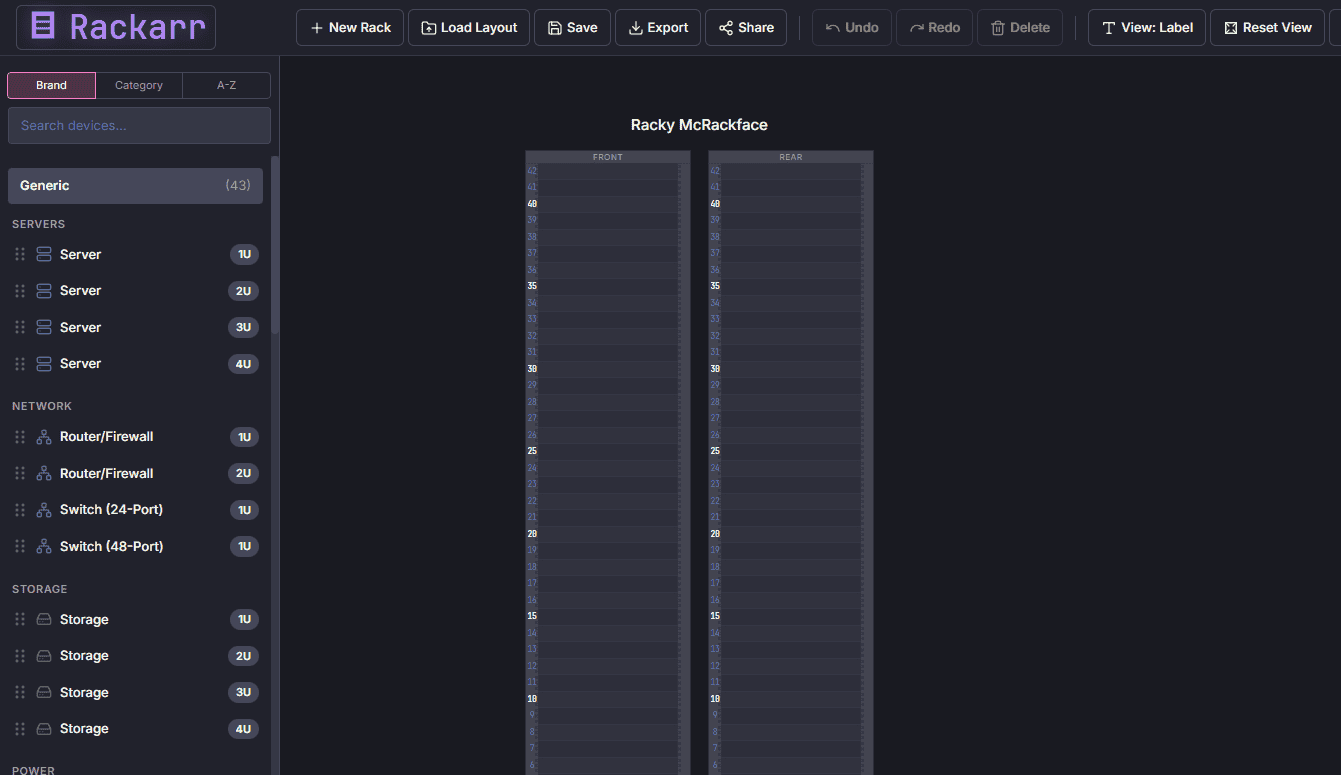
Task: Click the Switch (24-Port) network icon
Action: click(44, 510)
